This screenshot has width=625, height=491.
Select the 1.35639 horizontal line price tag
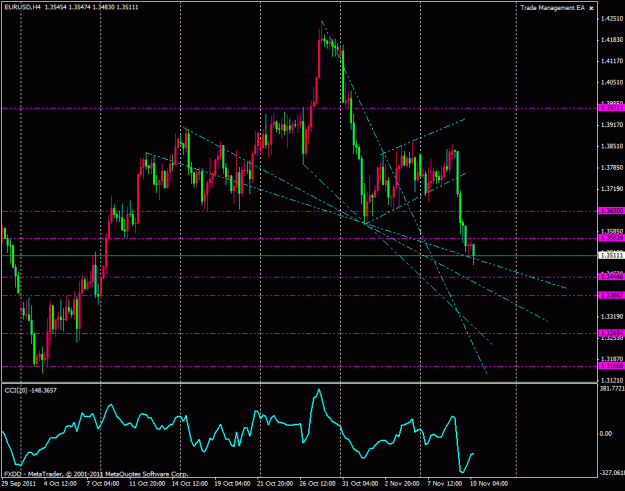(x=612, y=238)
